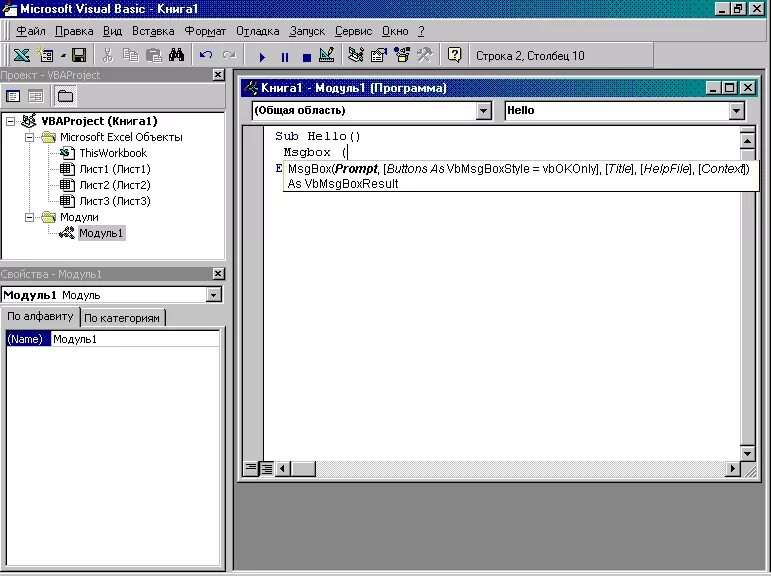Close the Project - VBAProject panel
This screenshot has height=576, width=771.
click(x=218, y=75)
